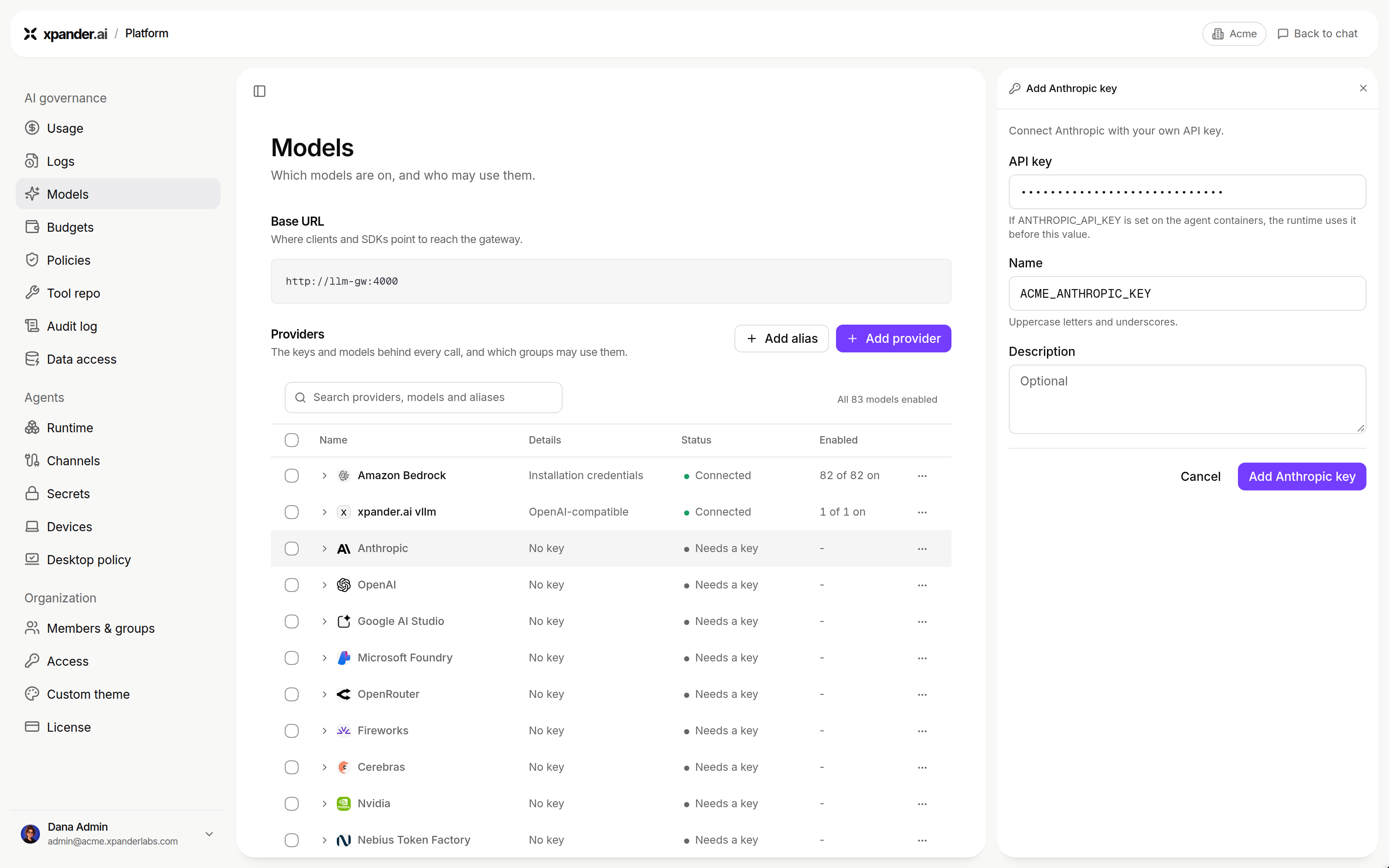Viewport: 1389px width, 868px height.
Task: Open the Channels page icon
Action: [x=32, y=460]
